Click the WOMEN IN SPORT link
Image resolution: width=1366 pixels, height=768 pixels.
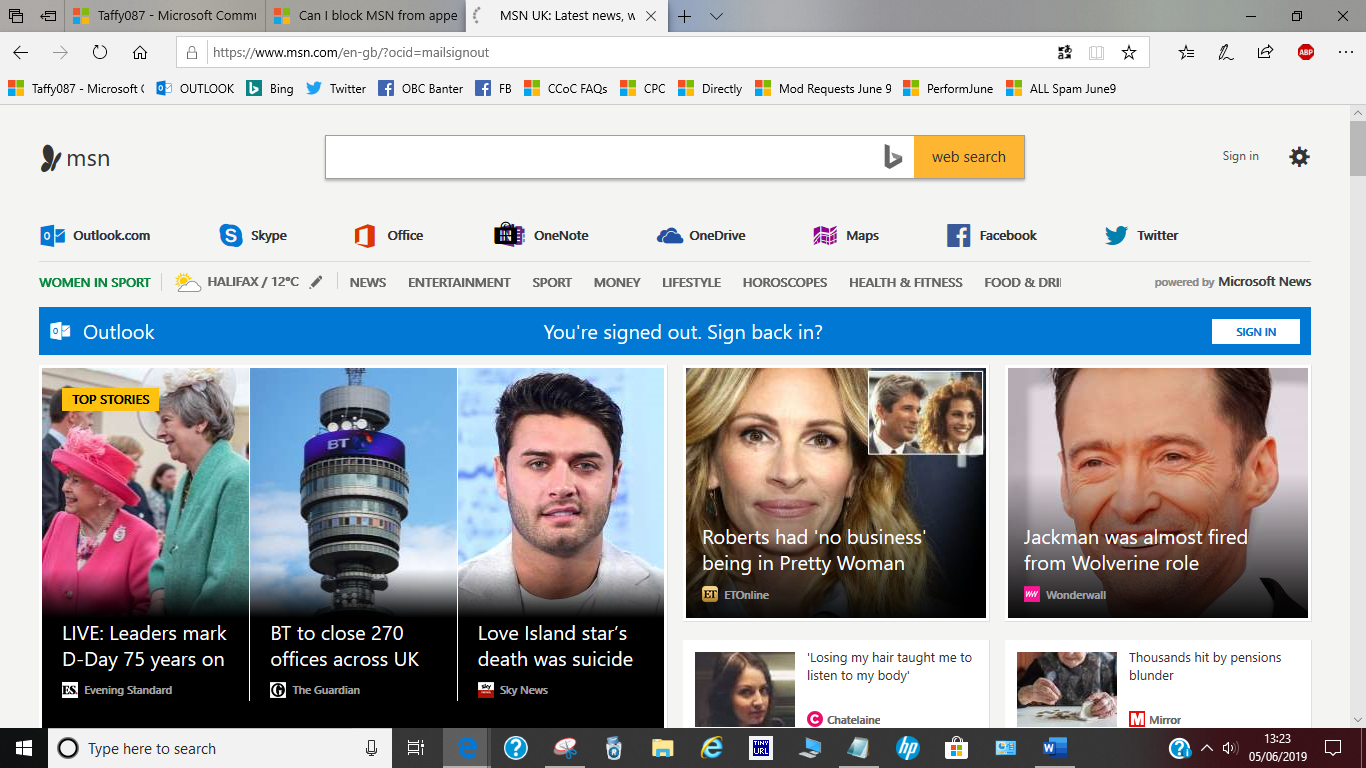point(95,282)
